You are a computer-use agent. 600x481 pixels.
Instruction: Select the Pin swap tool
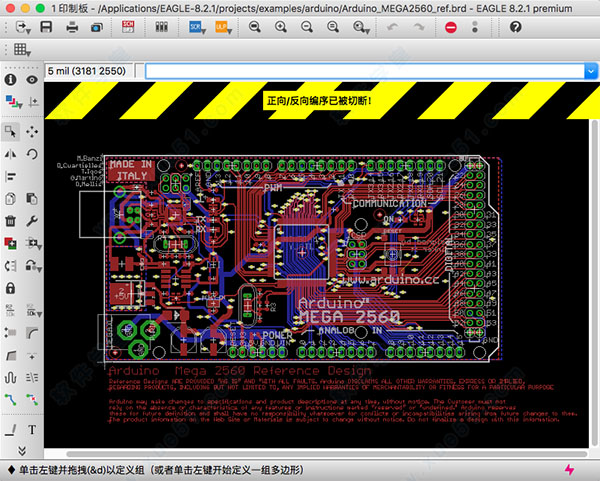point(10,266)
